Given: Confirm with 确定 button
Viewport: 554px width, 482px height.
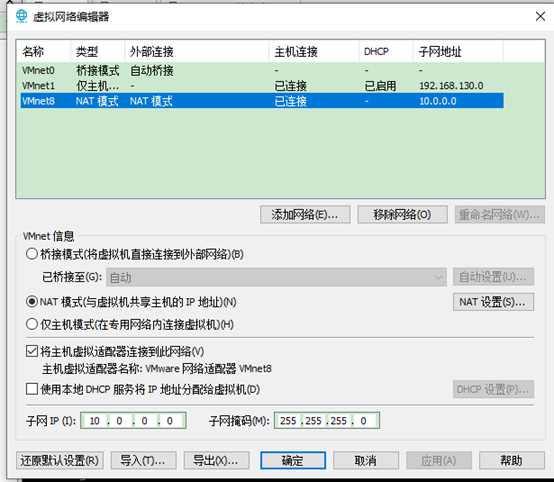Looking at the screenshot, I should pos(293,460).
